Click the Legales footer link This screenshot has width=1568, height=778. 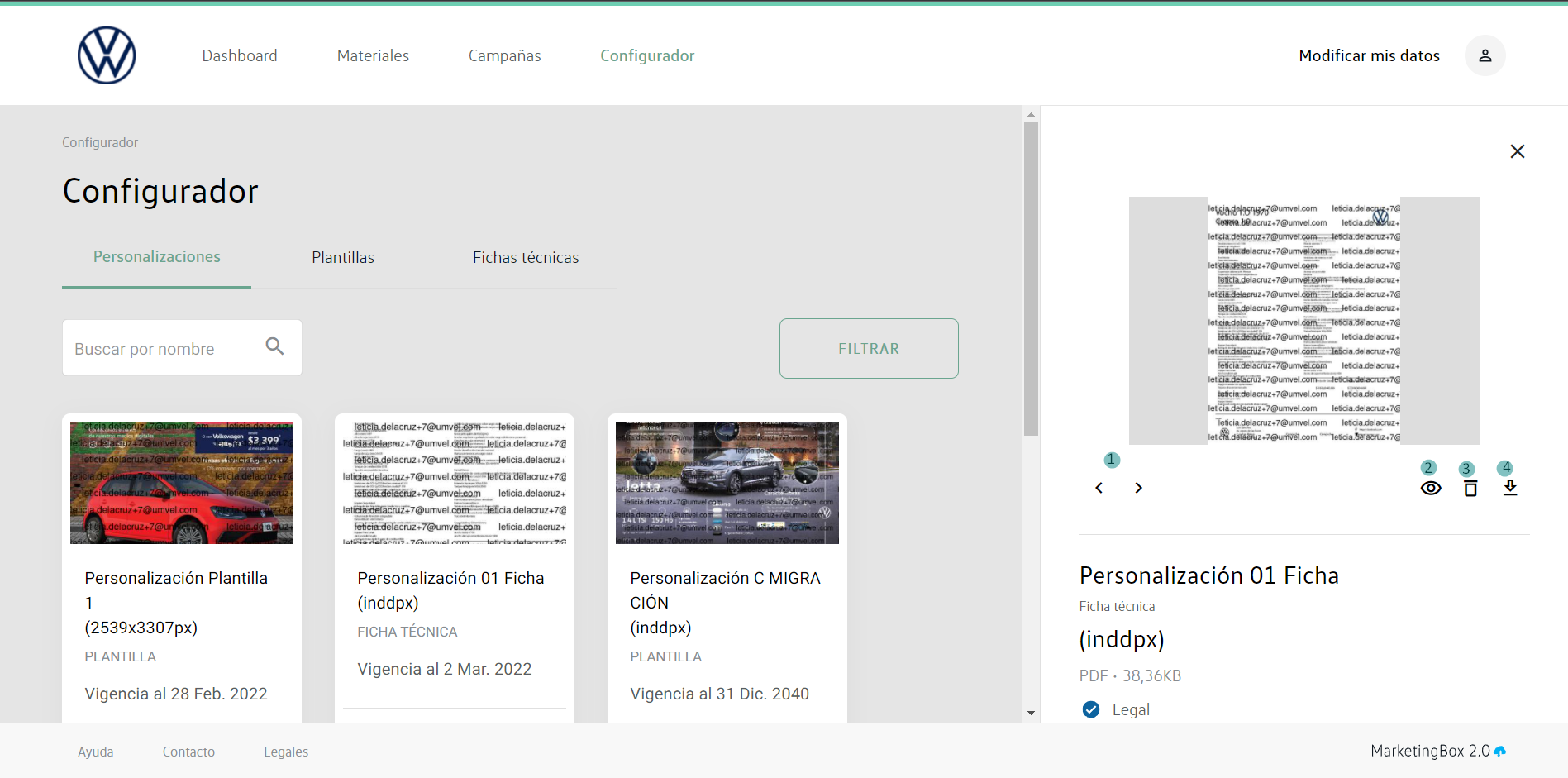(x=286, y=752)
